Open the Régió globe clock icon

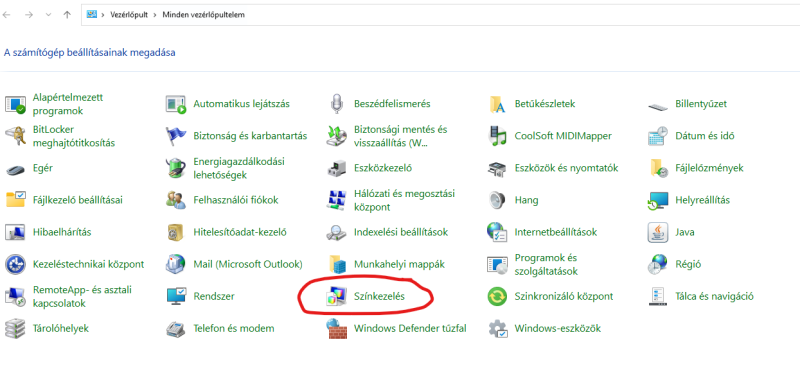(x=658, y=264)
